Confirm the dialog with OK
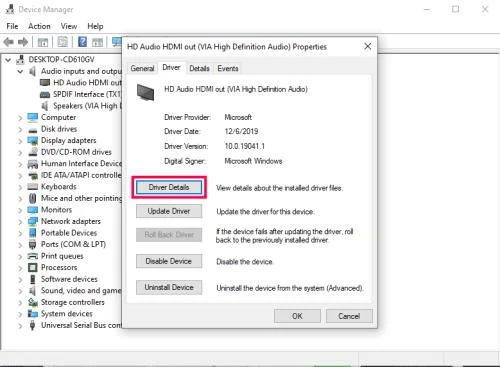Screen dimensions: 500x367 [297, 316]
